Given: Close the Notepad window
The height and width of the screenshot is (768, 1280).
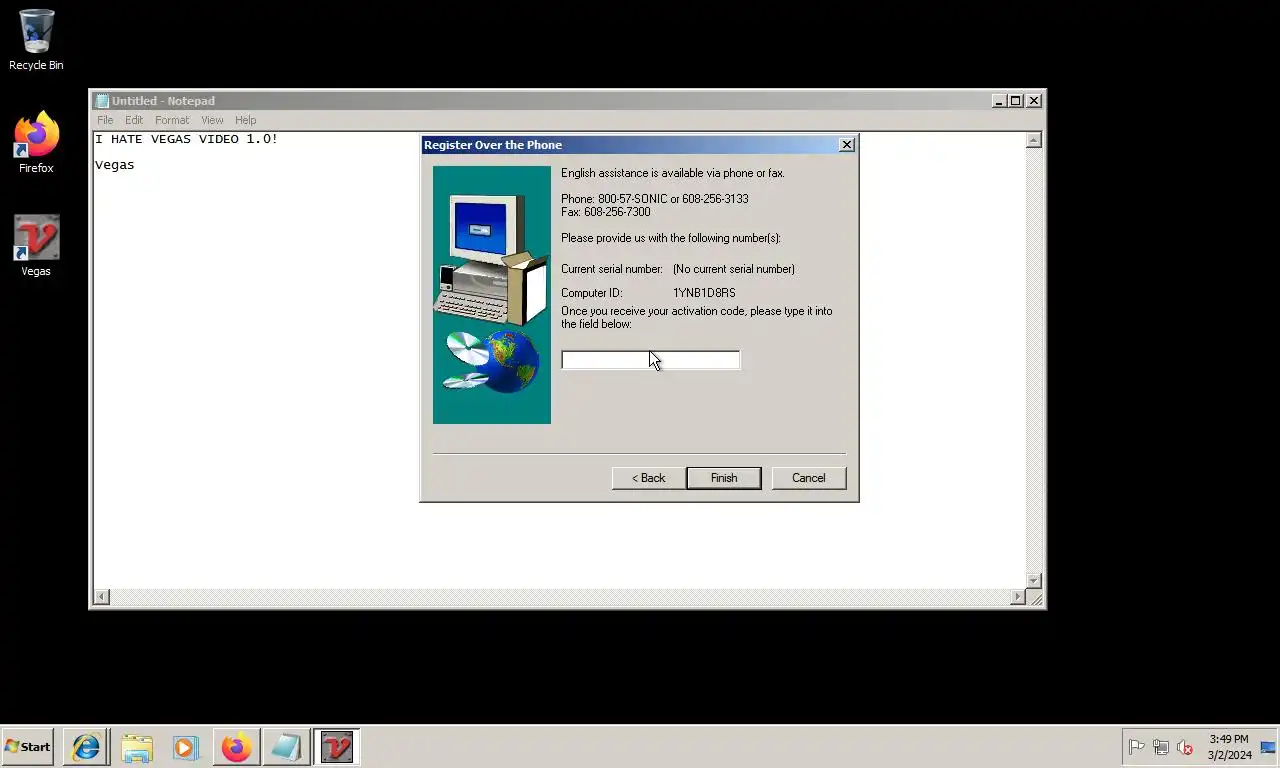Looking at the screenshot, I should click(x=1034, y=101).
